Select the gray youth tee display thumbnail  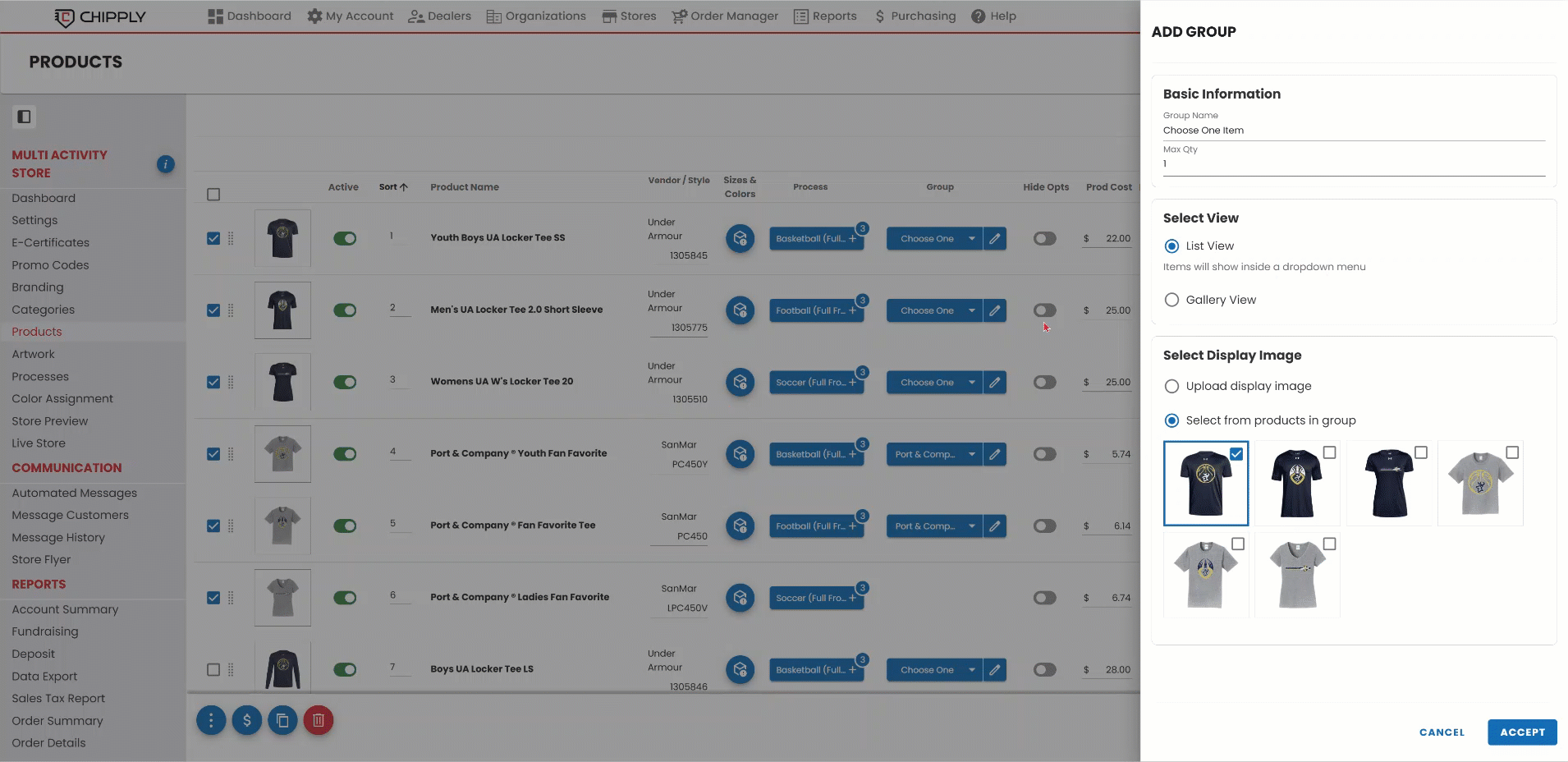(x=1479, y=484)
